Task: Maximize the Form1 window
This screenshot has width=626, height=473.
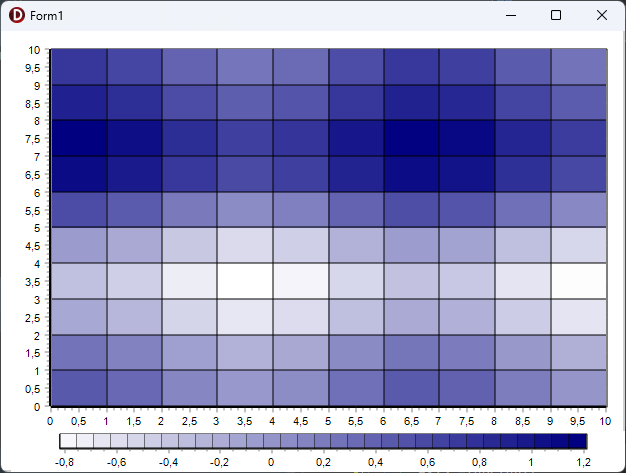Action: click(556, 15)
